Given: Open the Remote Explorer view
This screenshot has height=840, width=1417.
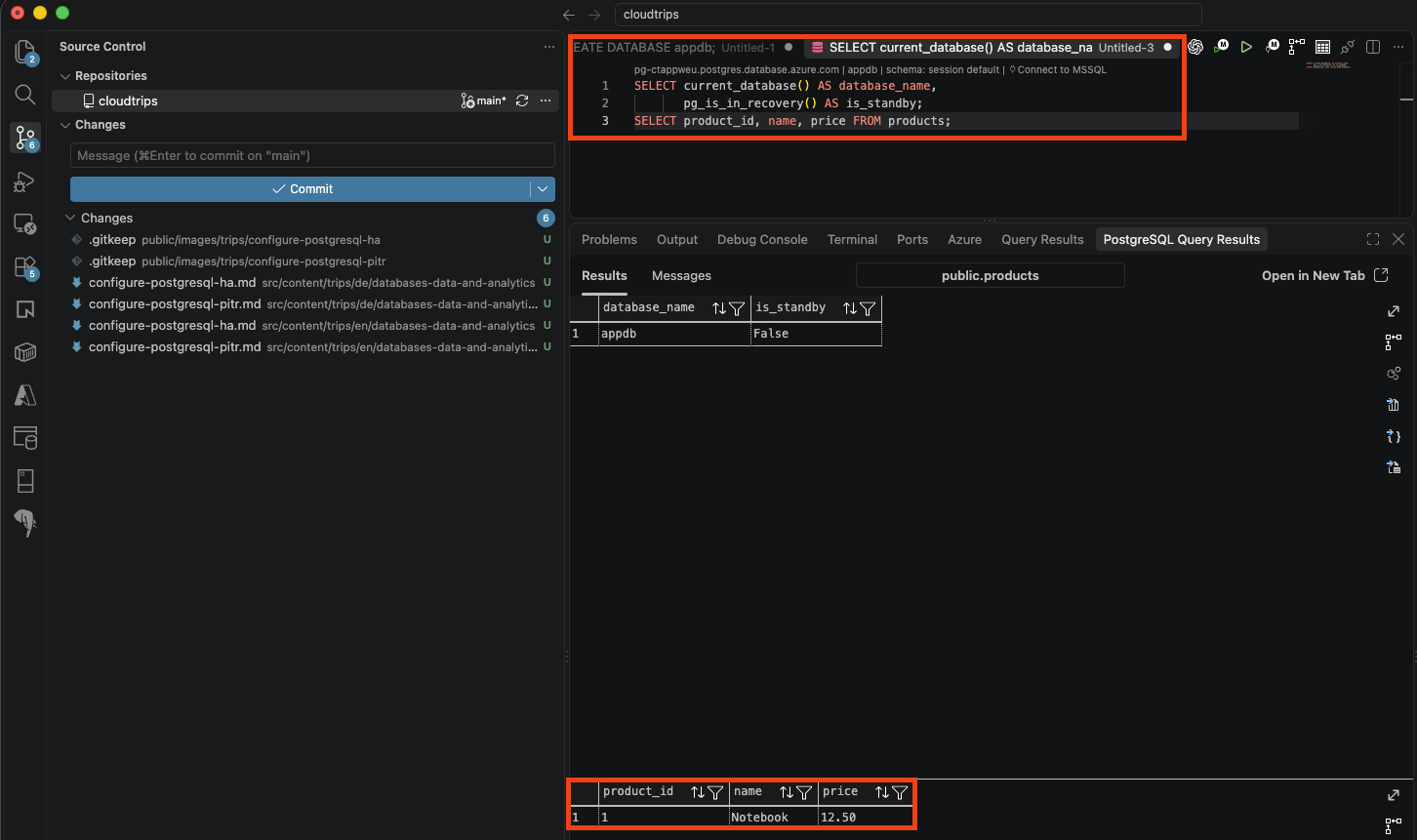Looking at the screenshot, I should pyautogui.click(x=25, y=224).
